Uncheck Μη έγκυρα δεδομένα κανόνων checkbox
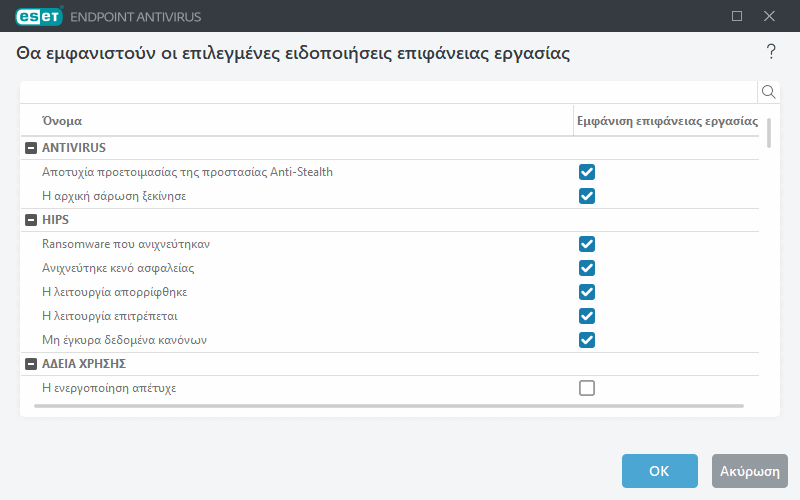Image resolution: width=800 pixels, height=500 pixels. (587, 340)
